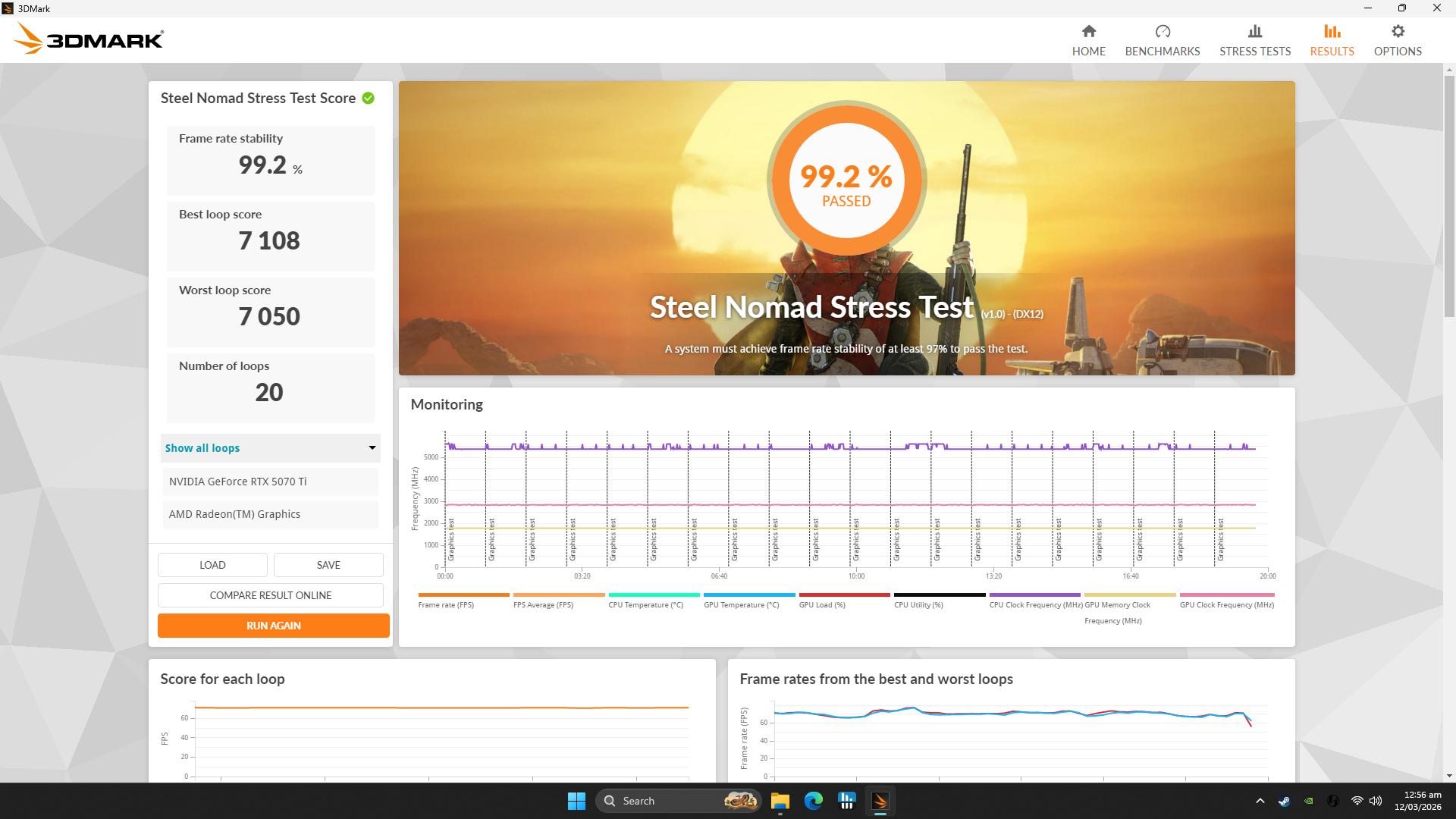Click the 3DMark logo
The height and width of the screenshot is (819, 1456).
point(89,39)
